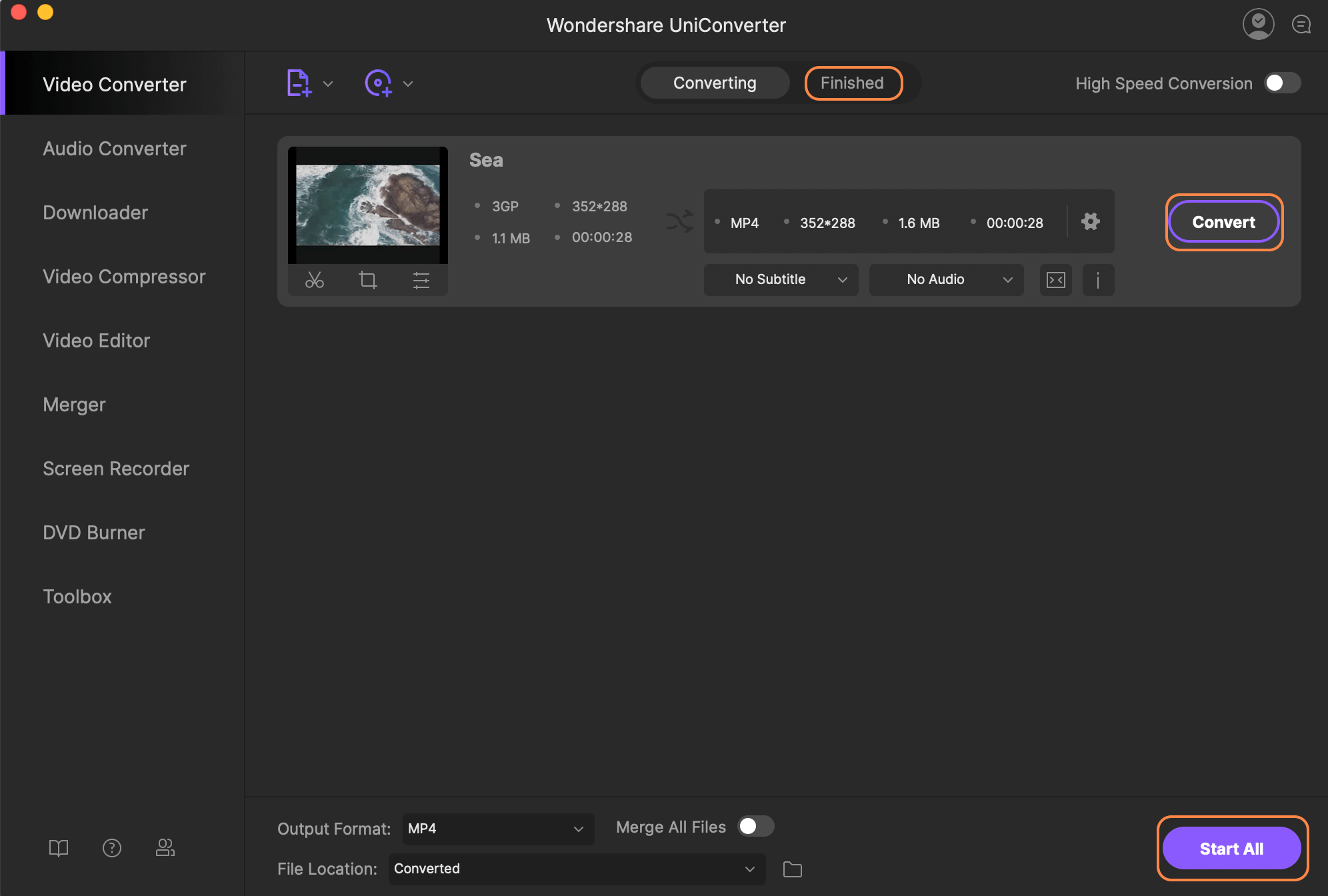
Task: Click the Load DVD disc icon
Action: click(378, 83)
